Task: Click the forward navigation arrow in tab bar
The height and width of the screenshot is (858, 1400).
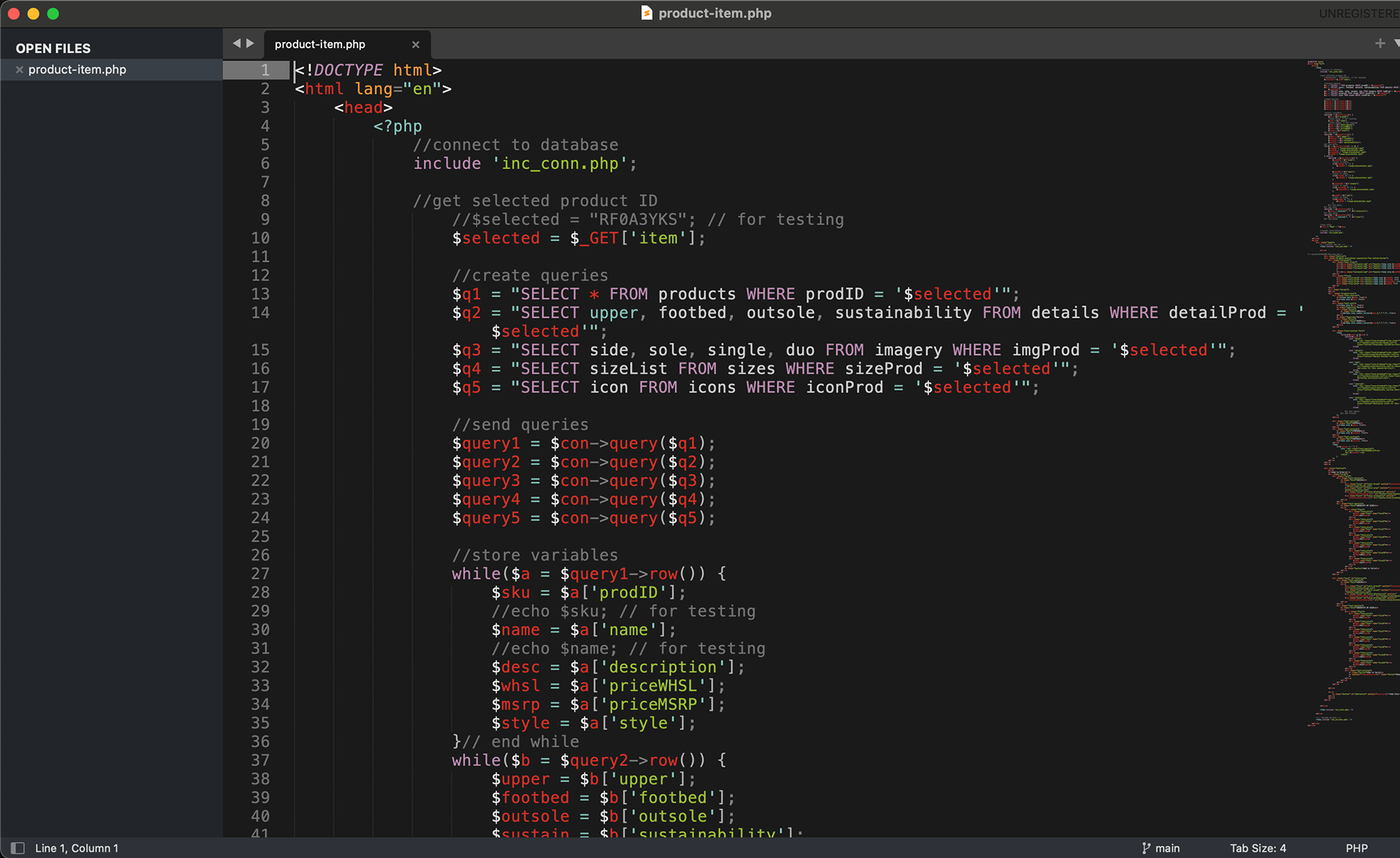Action: point(250,44)
